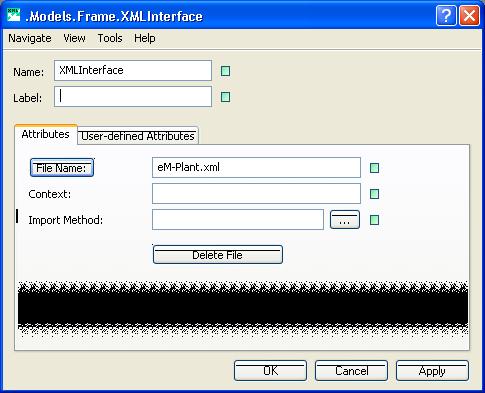This screenshot has width=485, height=393.
Task: Edit the eM-Plant.xml file name field
Action: pyautogui.click(x=256, y=168)
